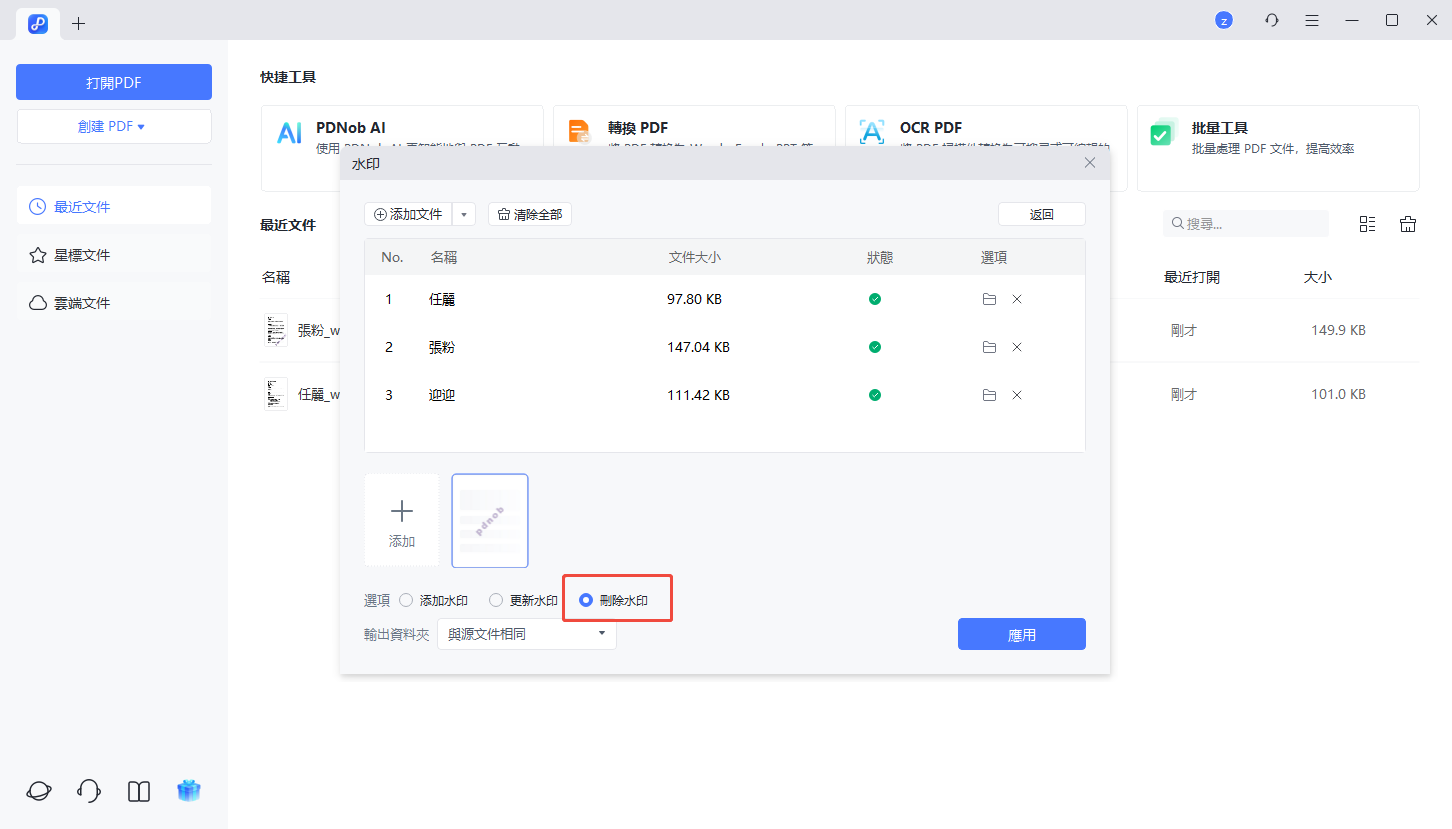Select the 刪除水印 radio option
This screenshot has width=1452, height=829.
[586, 601]
